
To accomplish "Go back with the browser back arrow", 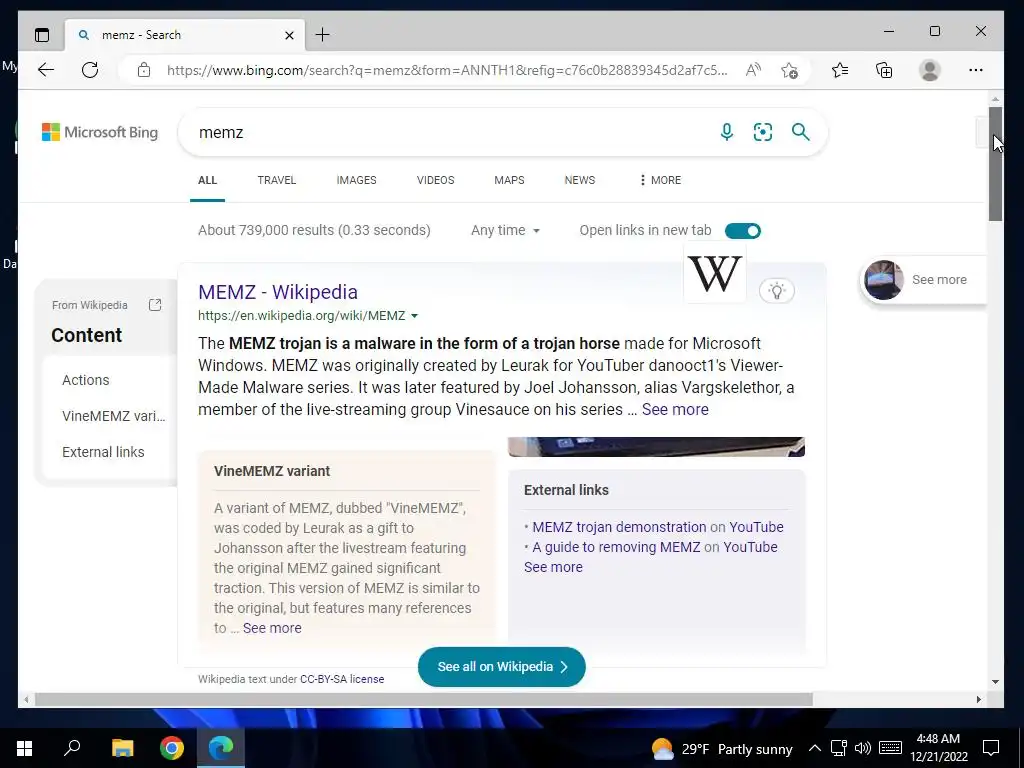I will pyautogui.click(x=46, y=70).
